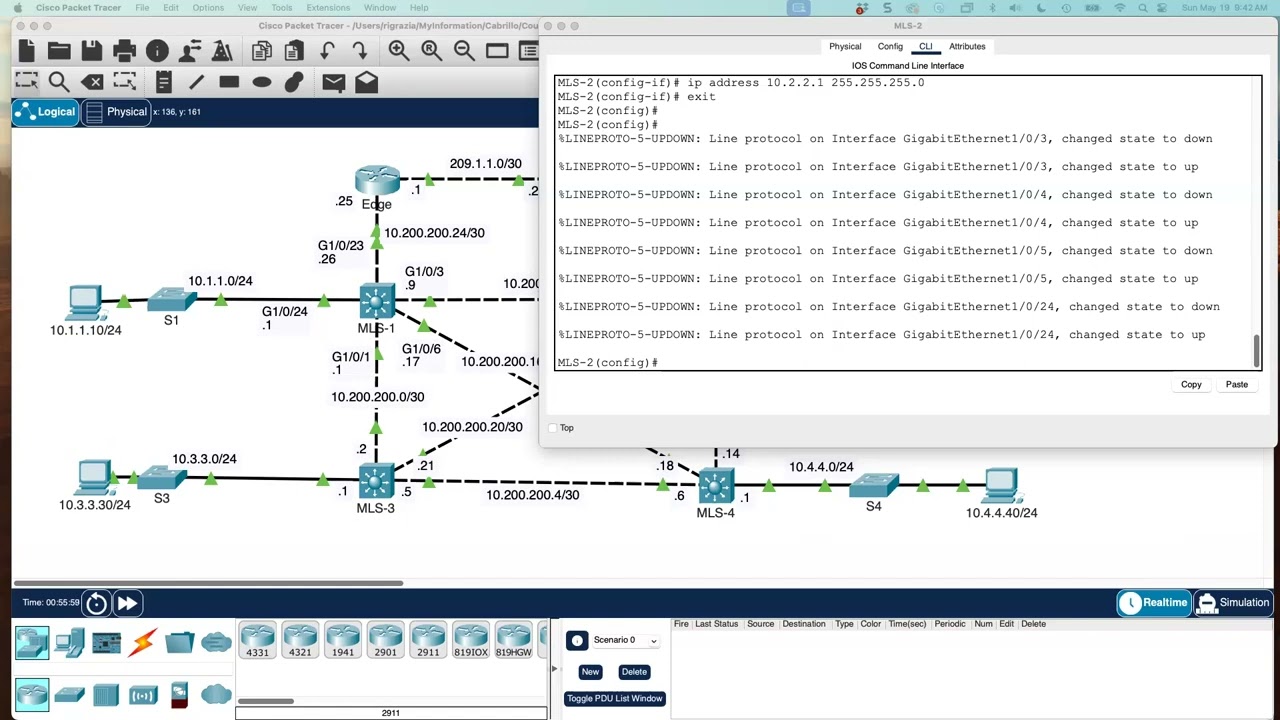The height and width of the screenshot is (720, 1280).
Task: Select the Components category icon
Action: click(106, 642)
